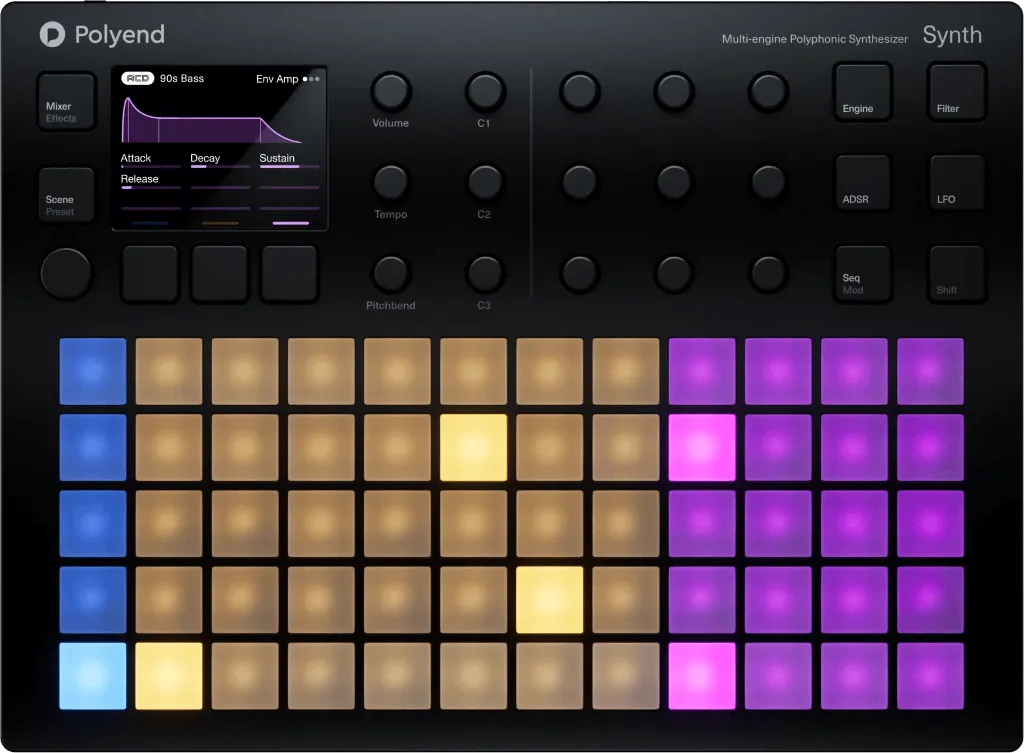Open the LFO button
Image resolution: width=1024 pixels, height=753 pixels.
(x=956, y=183)
